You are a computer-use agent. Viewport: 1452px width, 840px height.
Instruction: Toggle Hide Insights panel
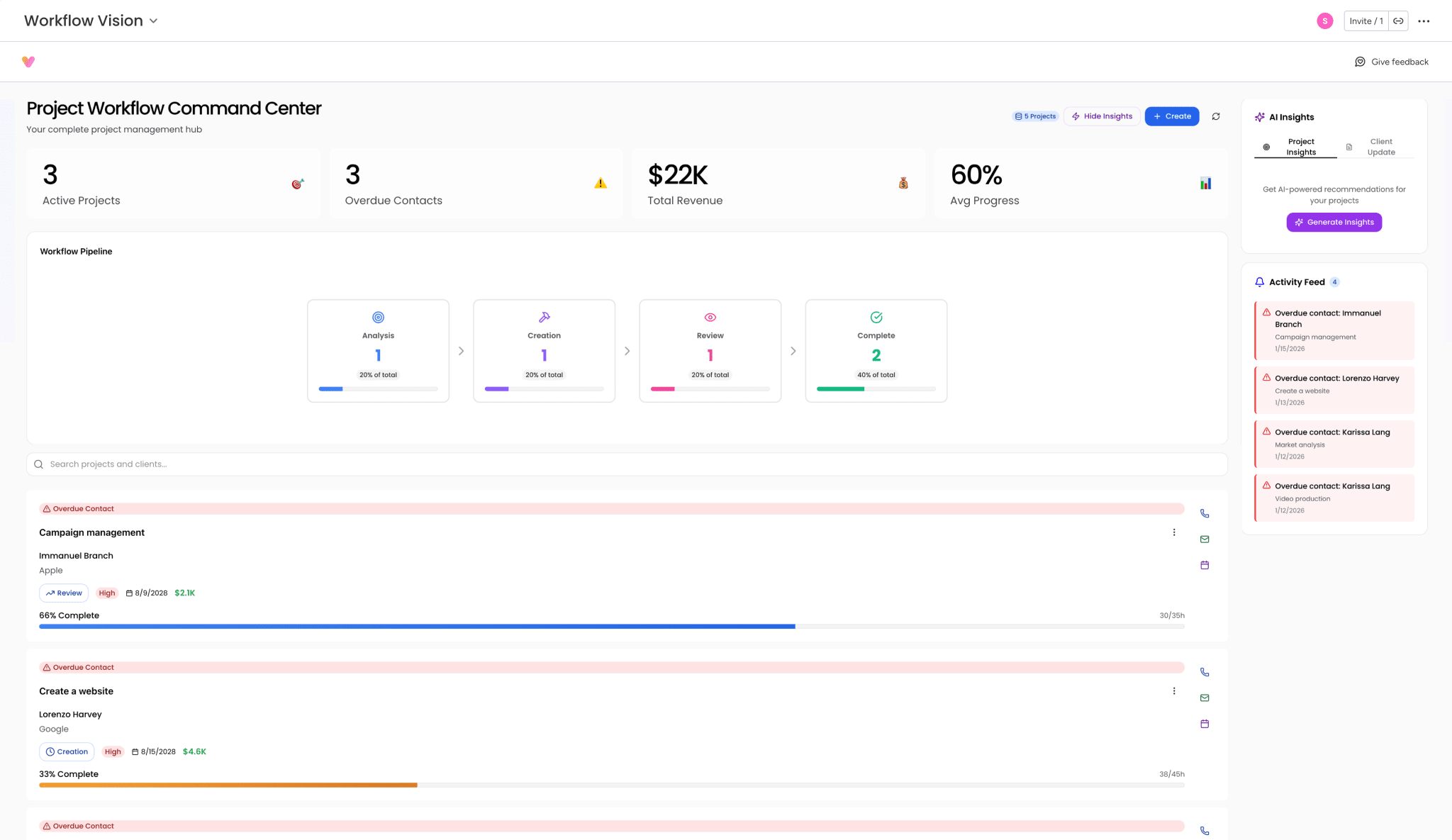point(1102,116)
